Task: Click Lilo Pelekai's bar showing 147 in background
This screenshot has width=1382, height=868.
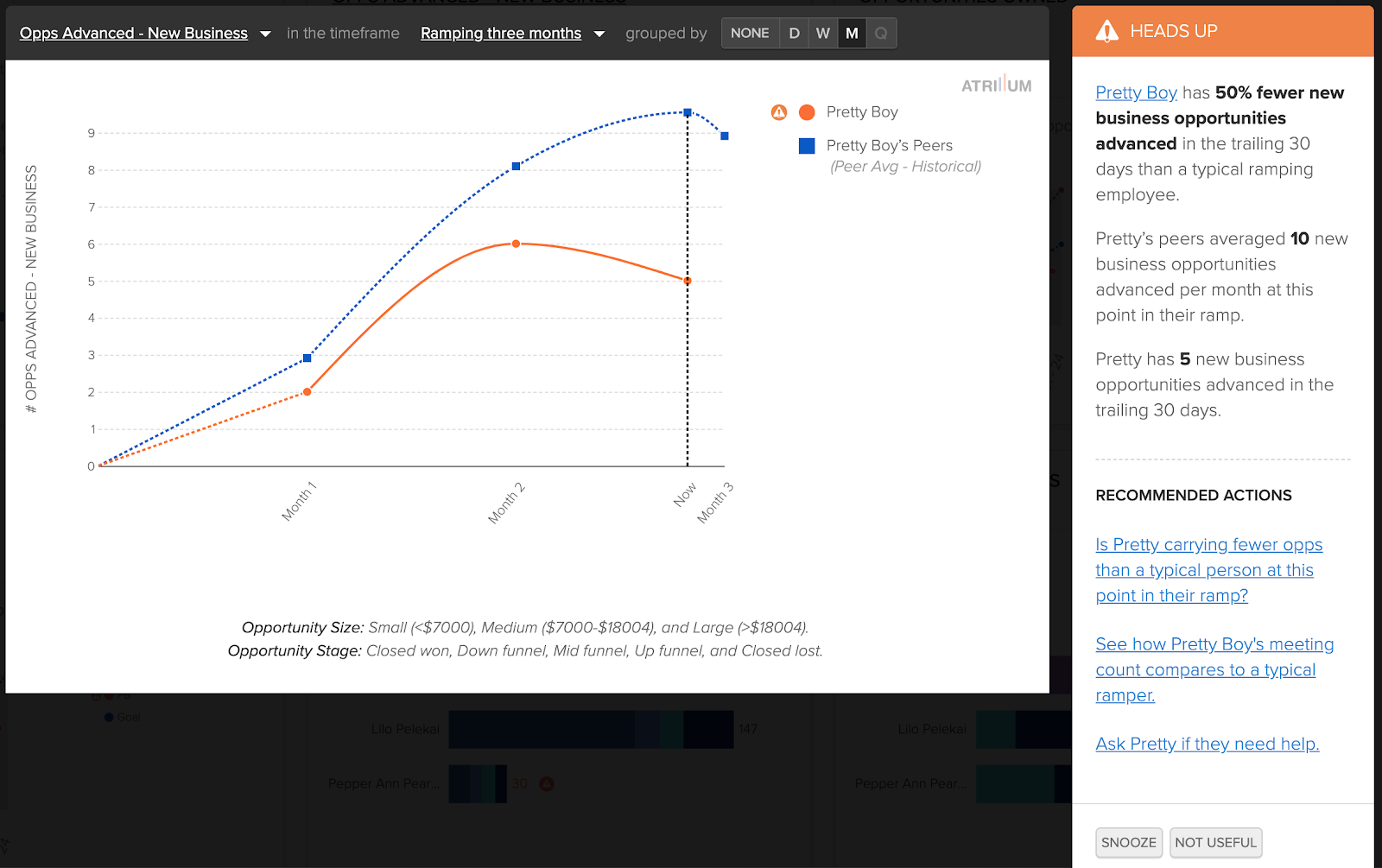Action: tap(591, 729)
